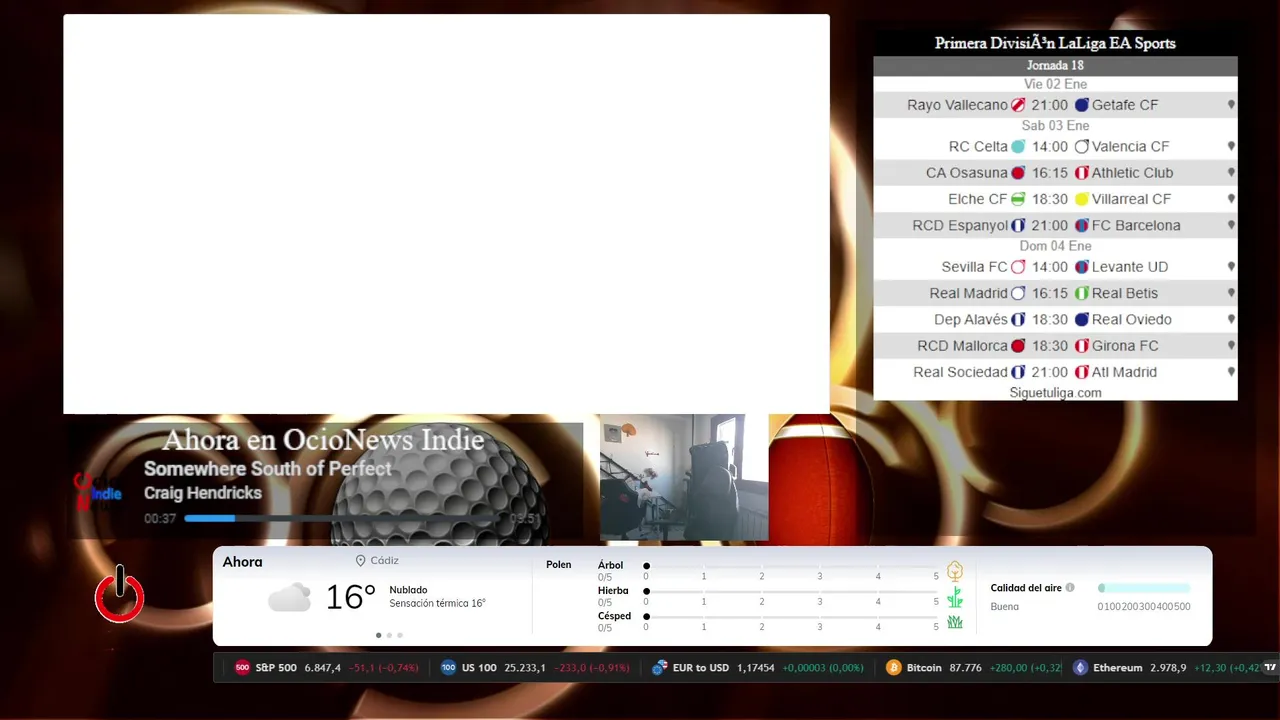Click the Ethereum price 2.978,9

(1168, 668)
